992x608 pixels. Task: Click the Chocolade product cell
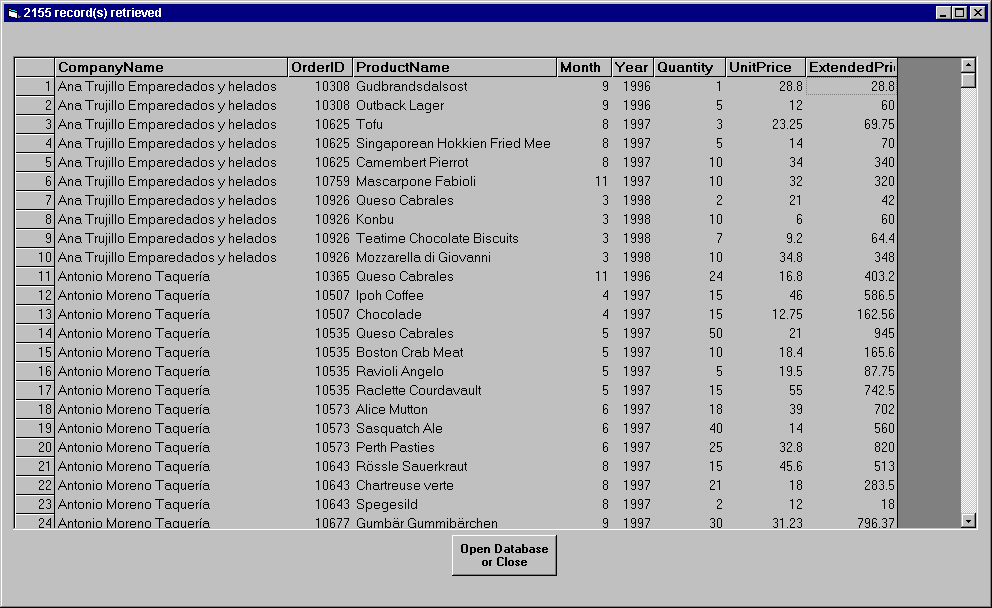[x=454, y=314]
